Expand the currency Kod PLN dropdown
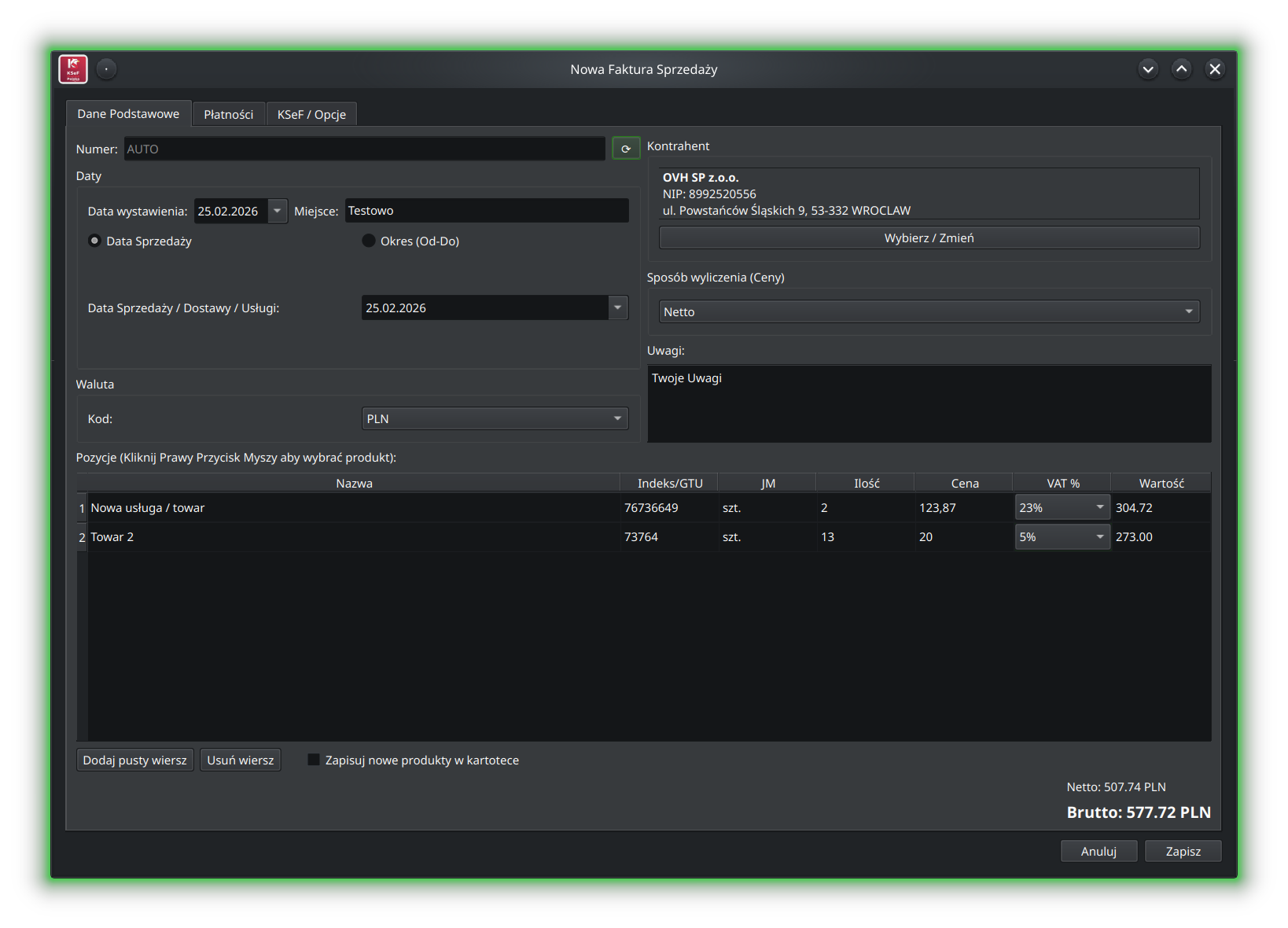This screenshot has height=928, width=1288. 617,418
